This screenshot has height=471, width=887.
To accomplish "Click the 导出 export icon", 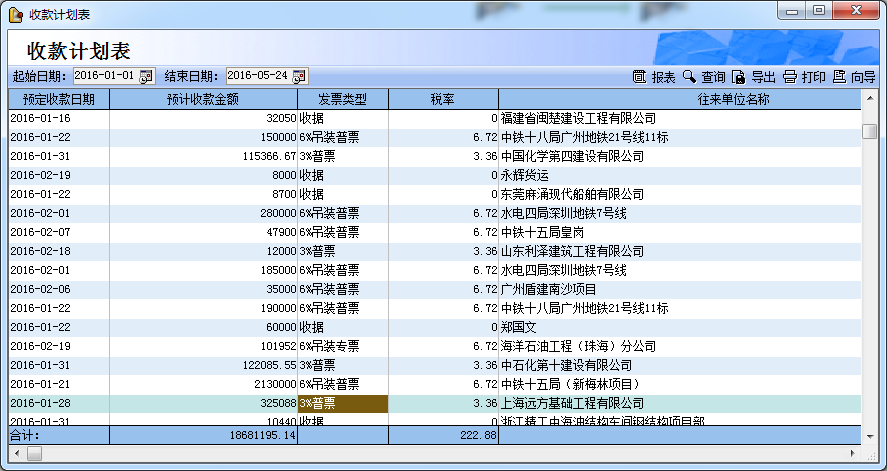I will tap(739, 77).
